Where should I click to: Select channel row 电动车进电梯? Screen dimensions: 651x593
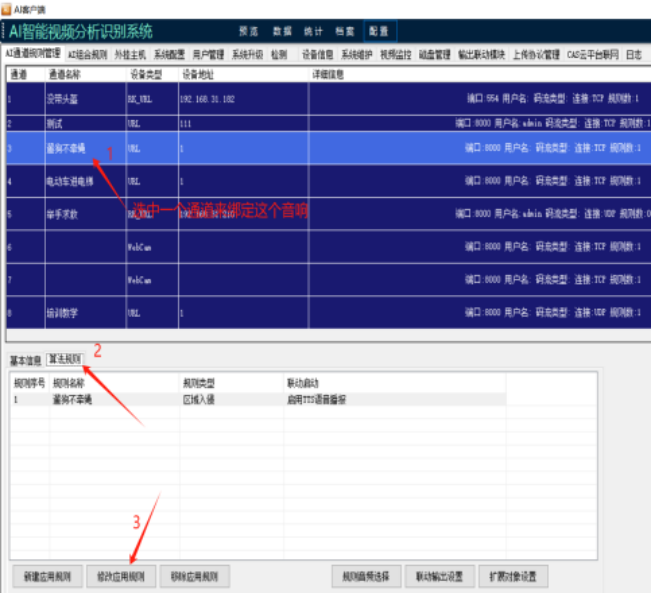pos(328,181)
